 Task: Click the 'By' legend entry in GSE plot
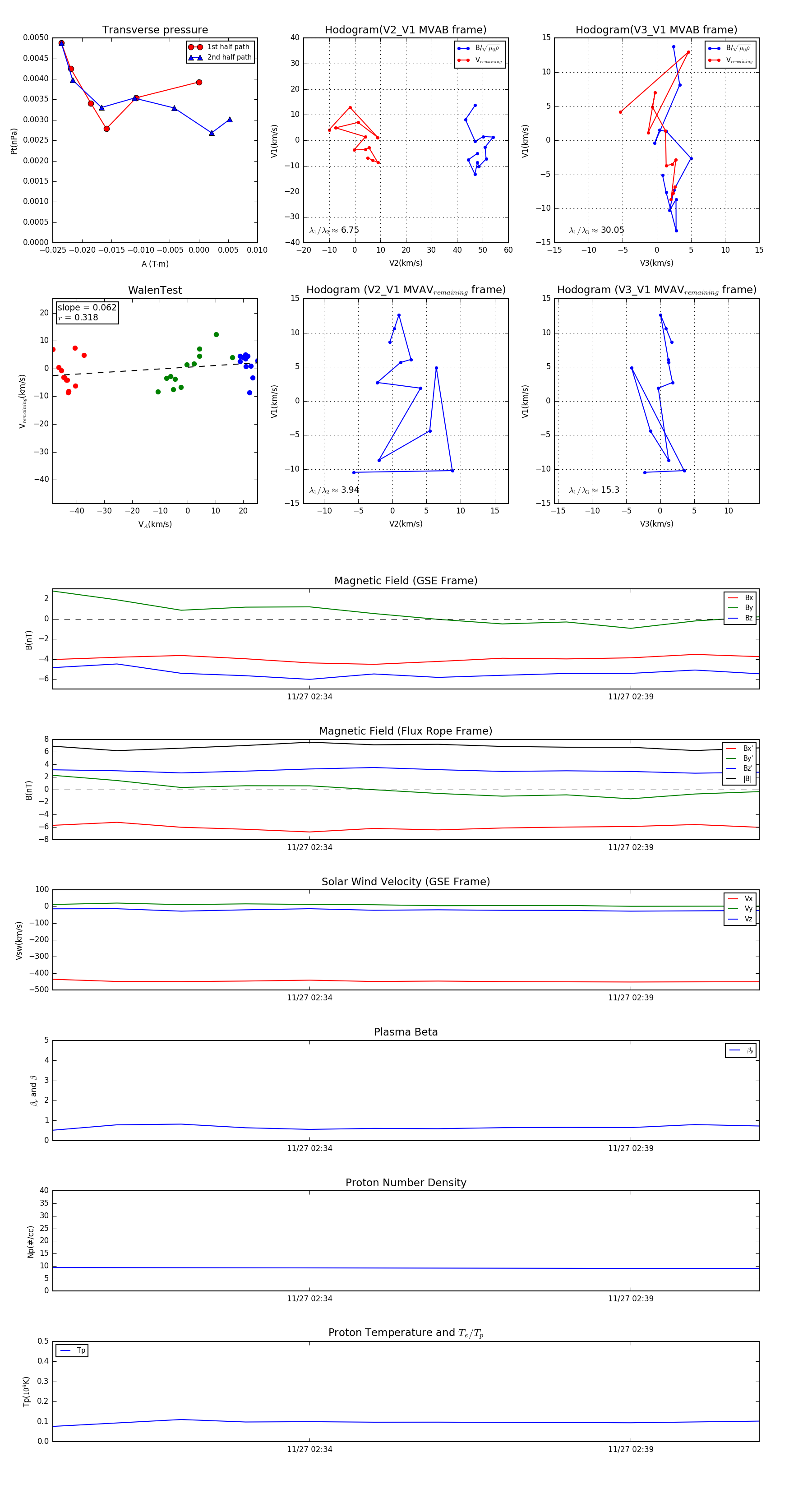click(740, 608)
